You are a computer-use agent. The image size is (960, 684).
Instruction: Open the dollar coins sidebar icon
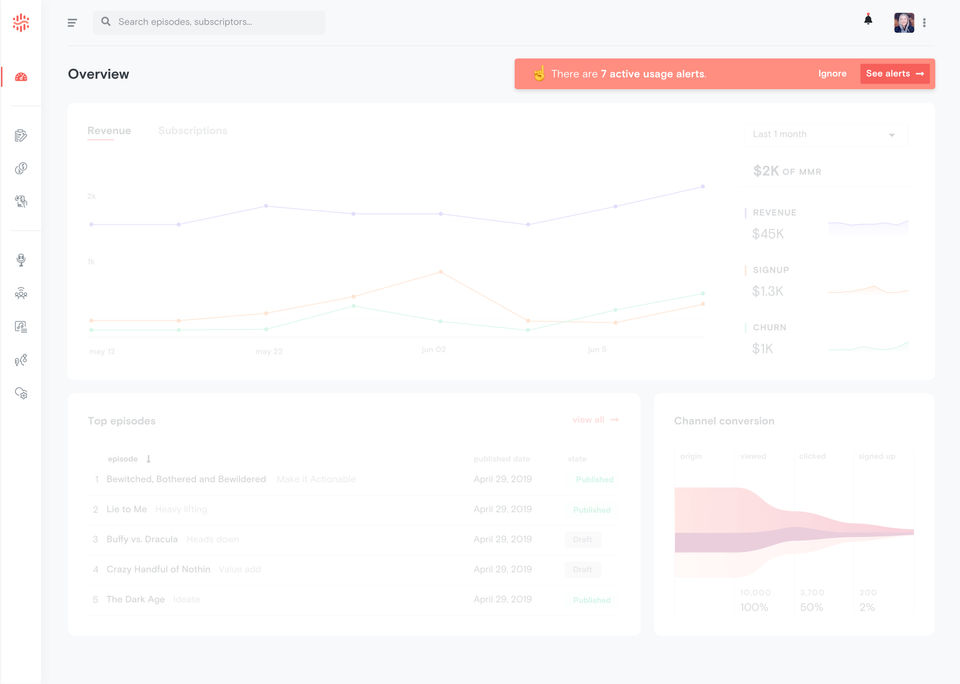click(x=21, y=168)
